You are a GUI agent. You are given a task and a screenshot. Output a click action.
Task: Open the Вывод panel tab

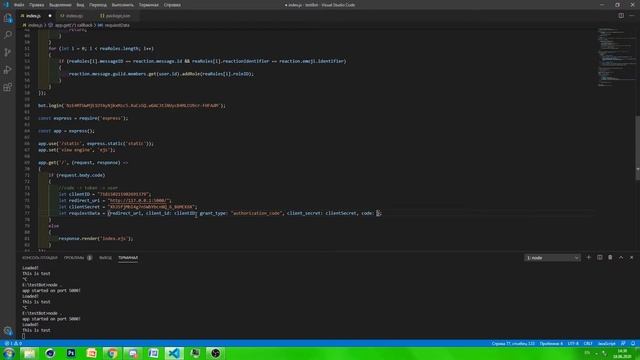point(105,258)
